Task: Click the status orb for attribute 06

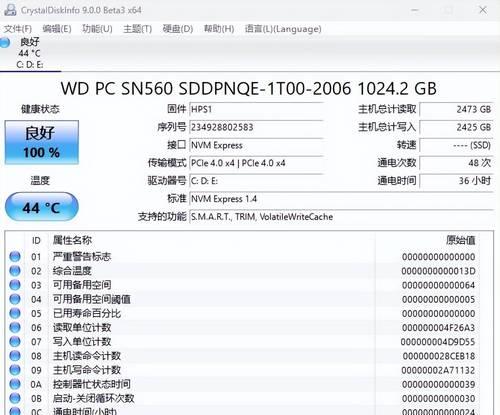Action: pyautogui.click(x=15, y=327)
